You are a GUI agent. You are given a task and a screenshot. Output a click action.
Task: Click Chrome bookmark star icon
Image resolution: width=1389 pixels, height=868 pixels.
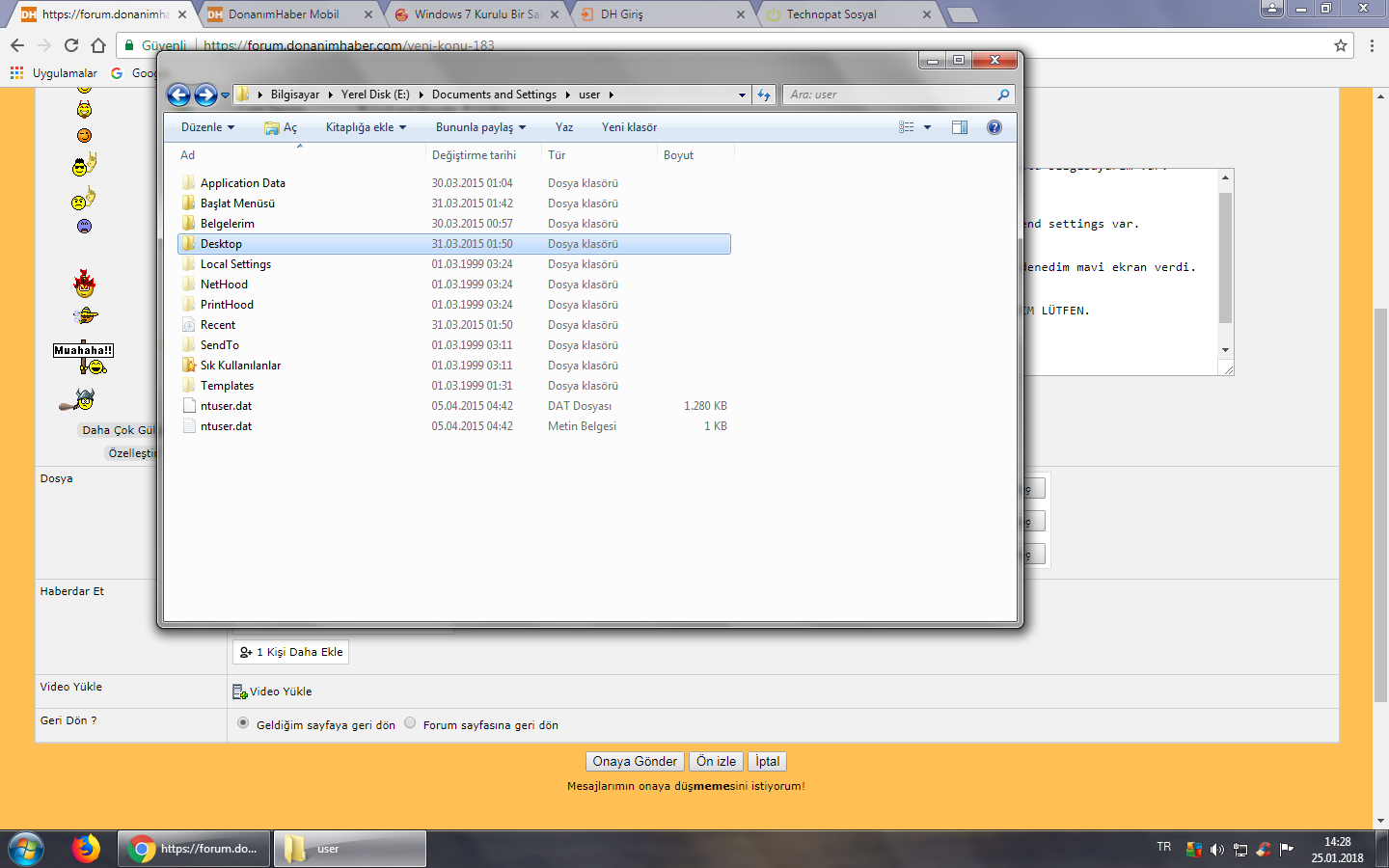1340,45
